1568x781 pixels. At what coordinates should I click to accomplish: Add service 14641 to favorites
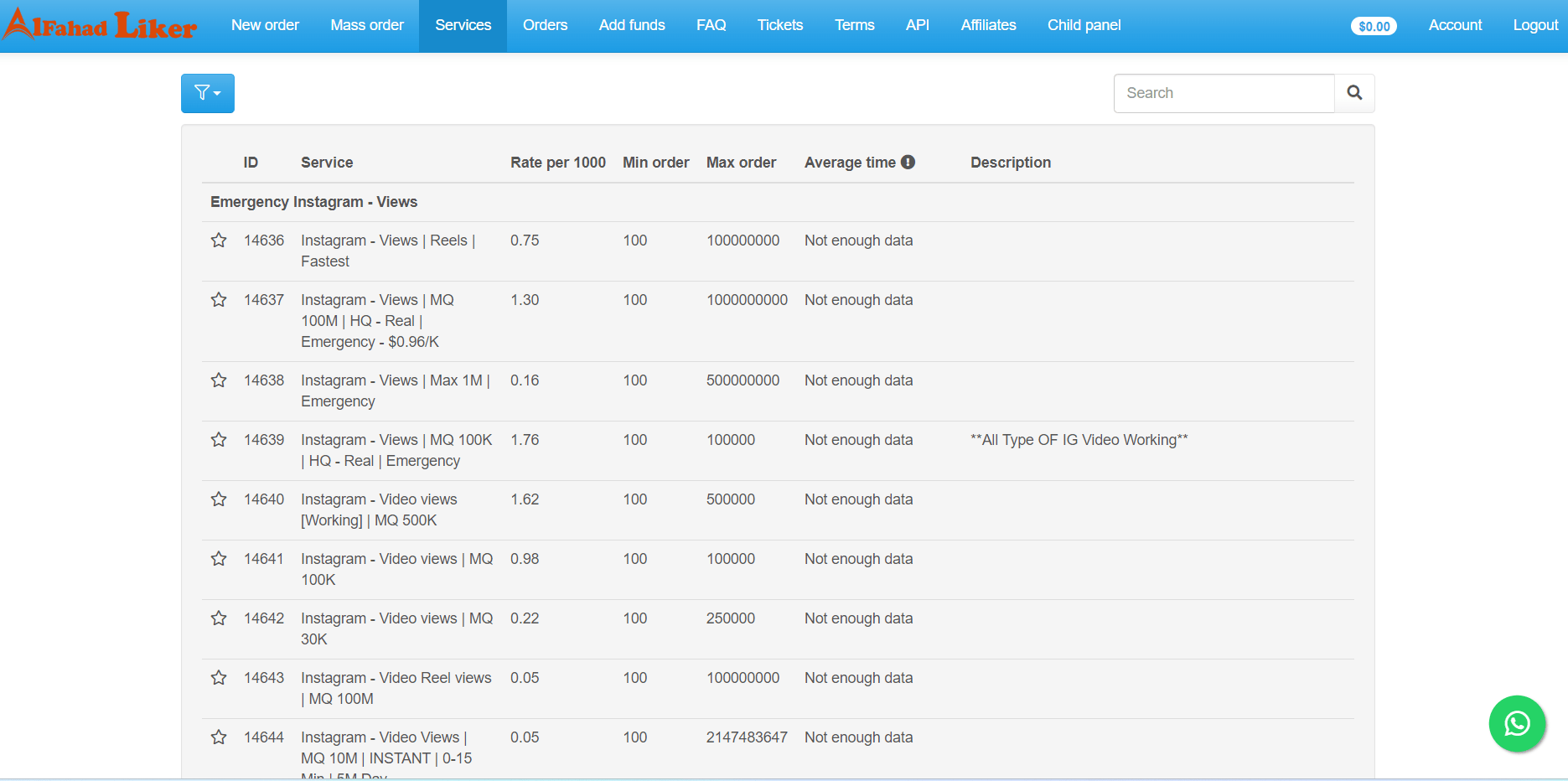[x=219, y=559]
